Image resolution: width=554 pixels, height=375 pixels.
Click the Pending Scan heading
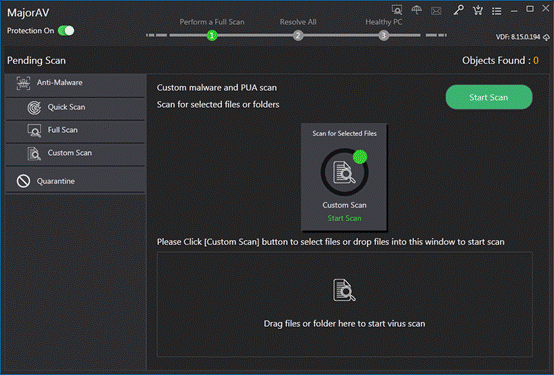click(x=36, y=61)
